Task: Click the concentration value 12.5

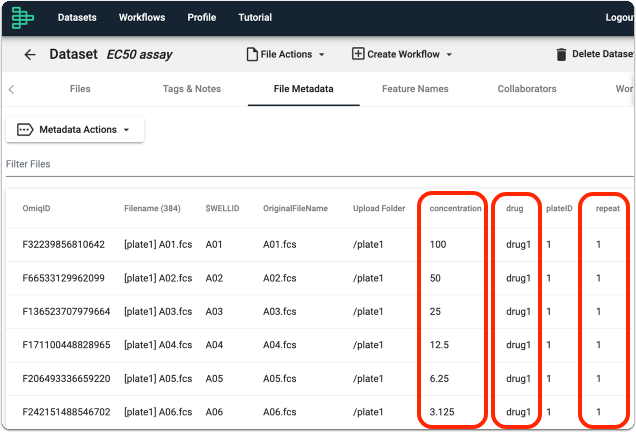Action: [439, 345]
